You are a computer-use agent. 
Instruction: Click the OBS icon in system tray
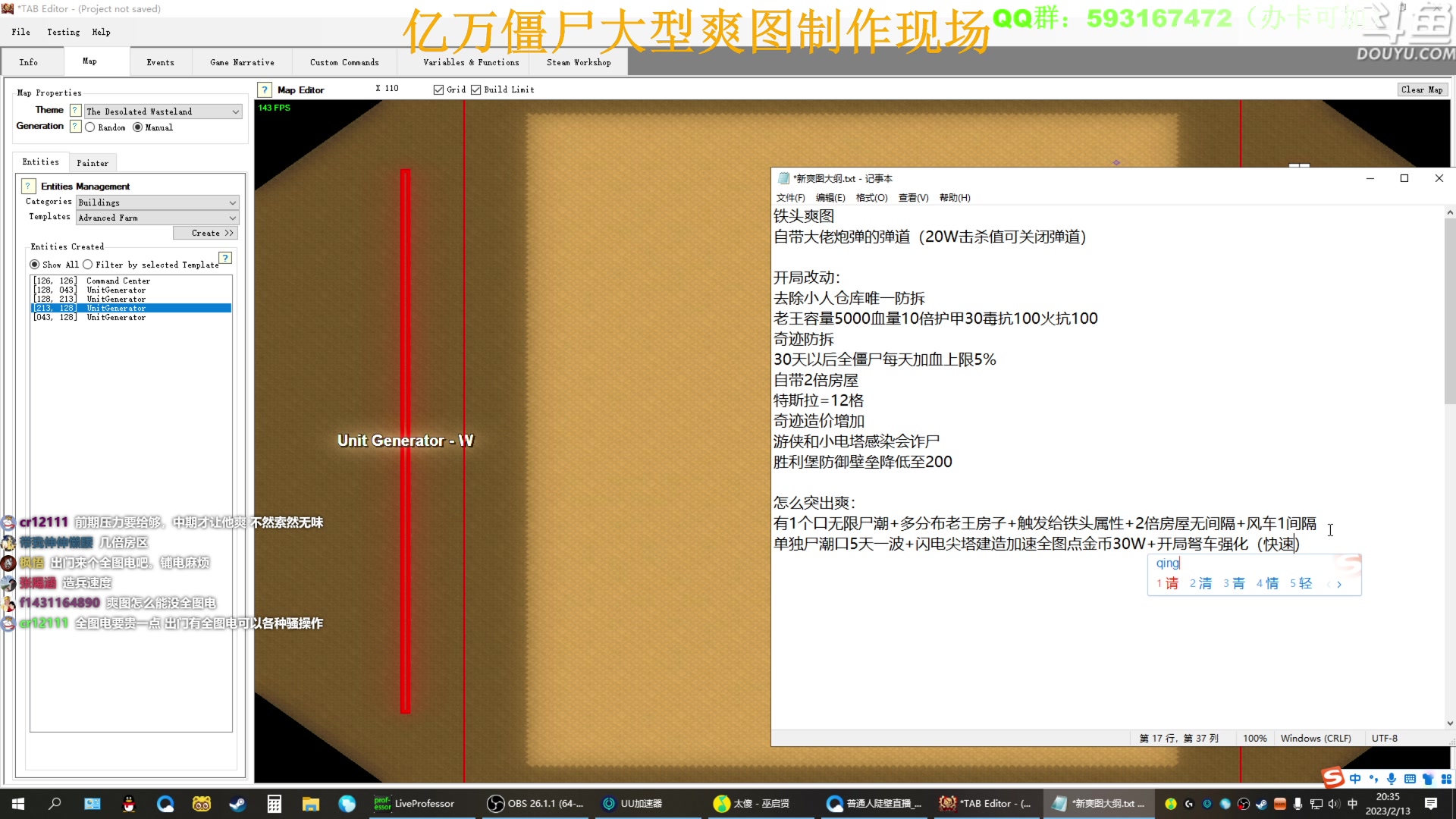pyautogui.click(x=1243, y=804)
